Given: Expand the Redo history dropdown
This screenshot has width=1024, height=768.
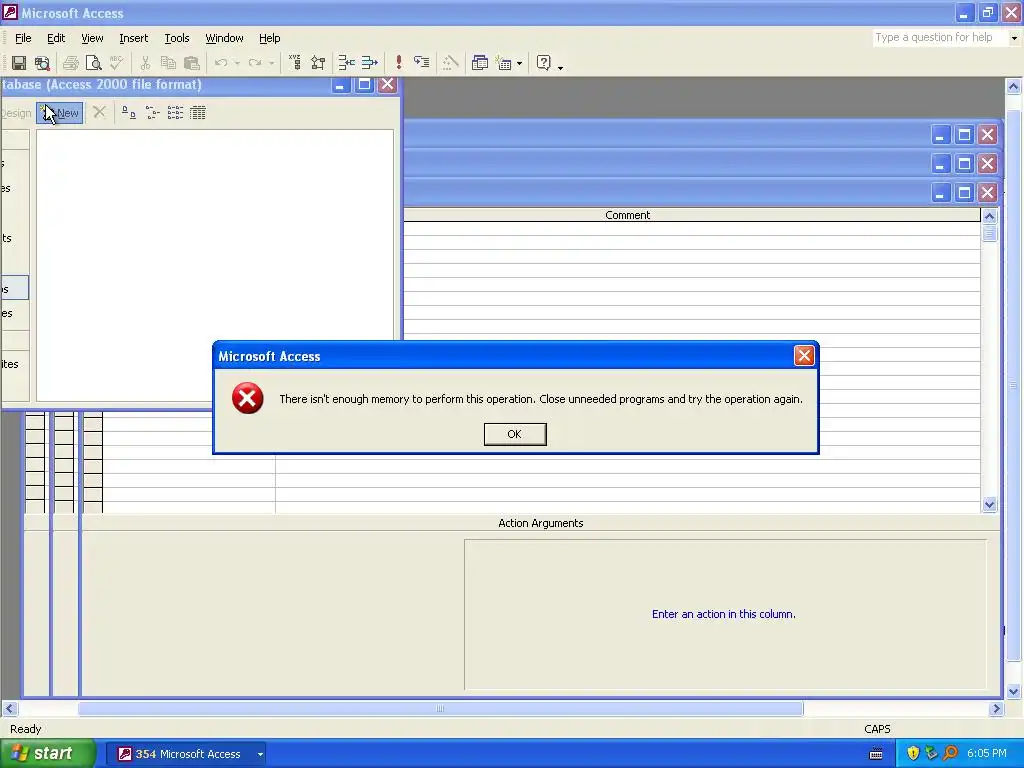Looking at the screenshot, I should tap(272, 63).
